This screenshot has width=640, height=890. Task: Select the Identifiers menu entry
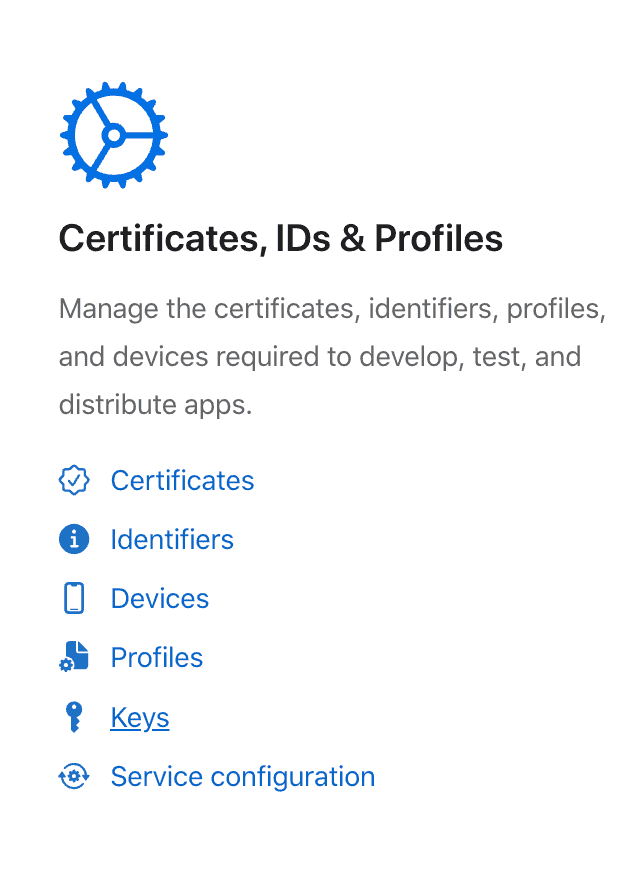pos(172,539)
